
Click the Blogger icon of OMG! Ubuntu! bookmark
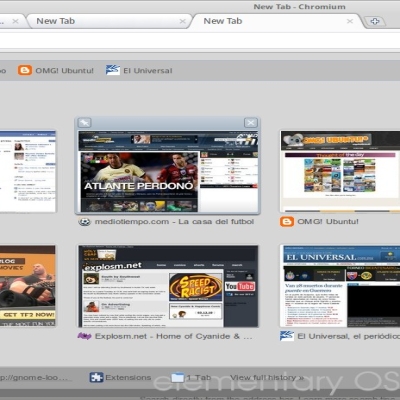[25, 70]
